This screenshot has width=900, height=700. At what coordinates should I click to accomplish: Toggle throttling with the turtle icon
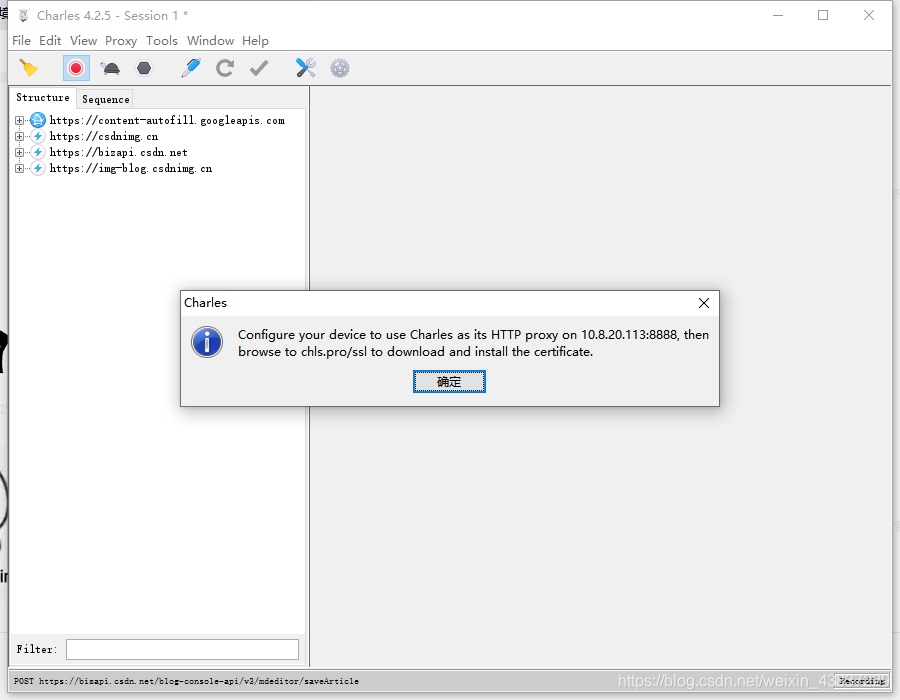(x=110, y=69)
